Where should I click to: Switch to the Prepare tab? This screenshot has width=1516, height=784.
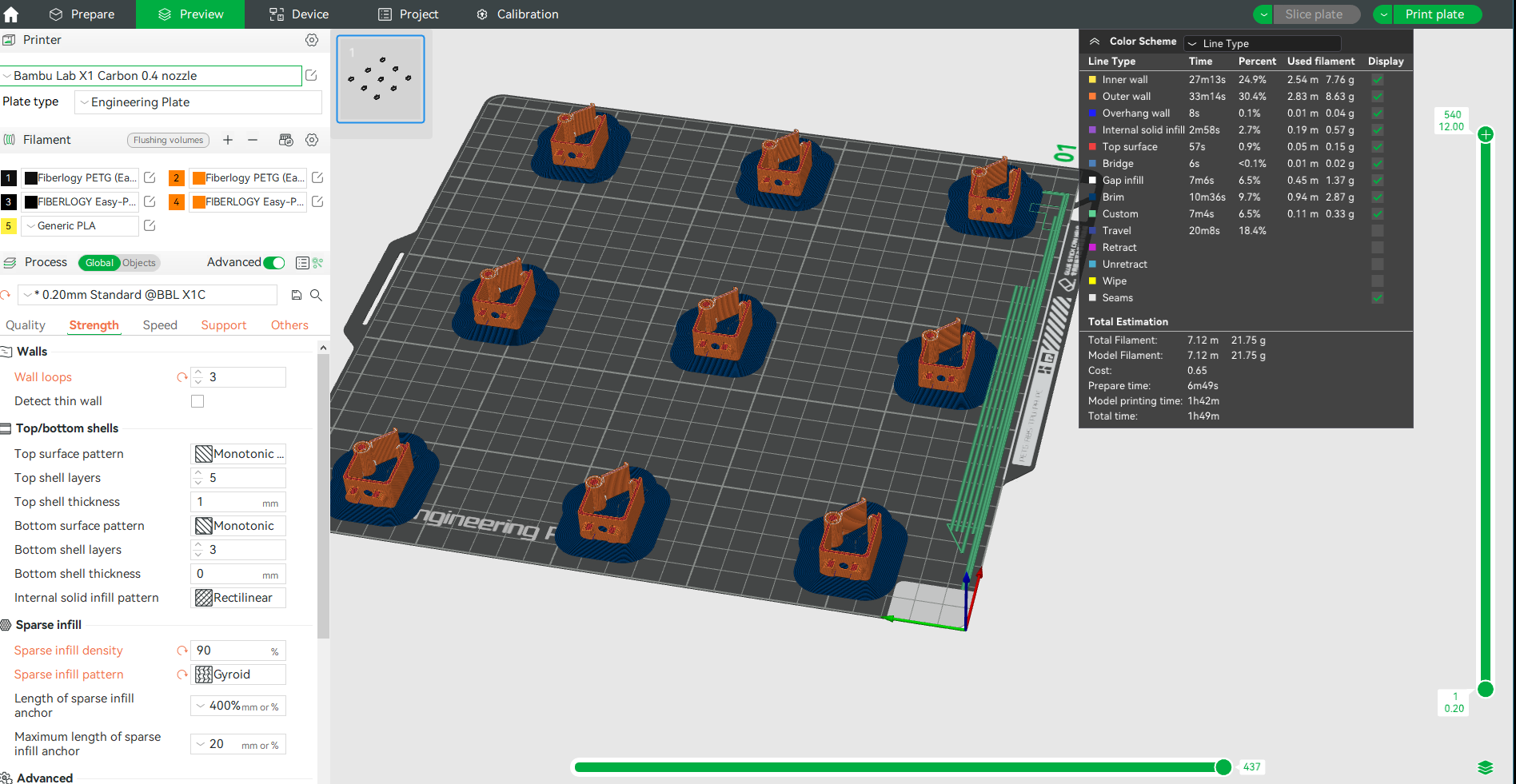82,14
